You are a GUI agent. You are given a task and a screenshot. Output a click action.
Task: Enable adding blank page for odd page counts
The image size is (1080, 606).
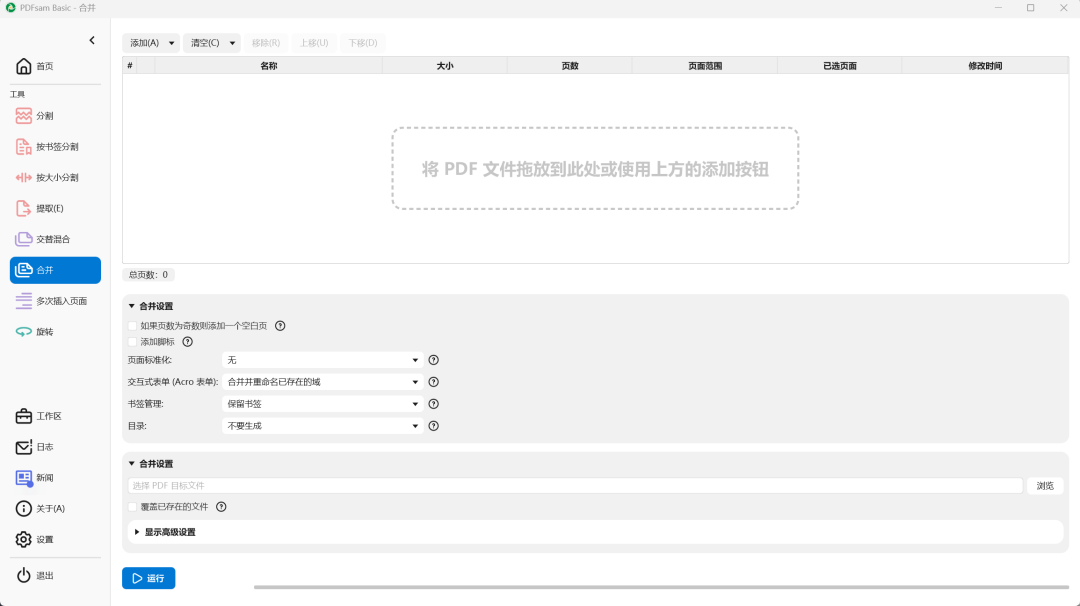coord(132,325)
